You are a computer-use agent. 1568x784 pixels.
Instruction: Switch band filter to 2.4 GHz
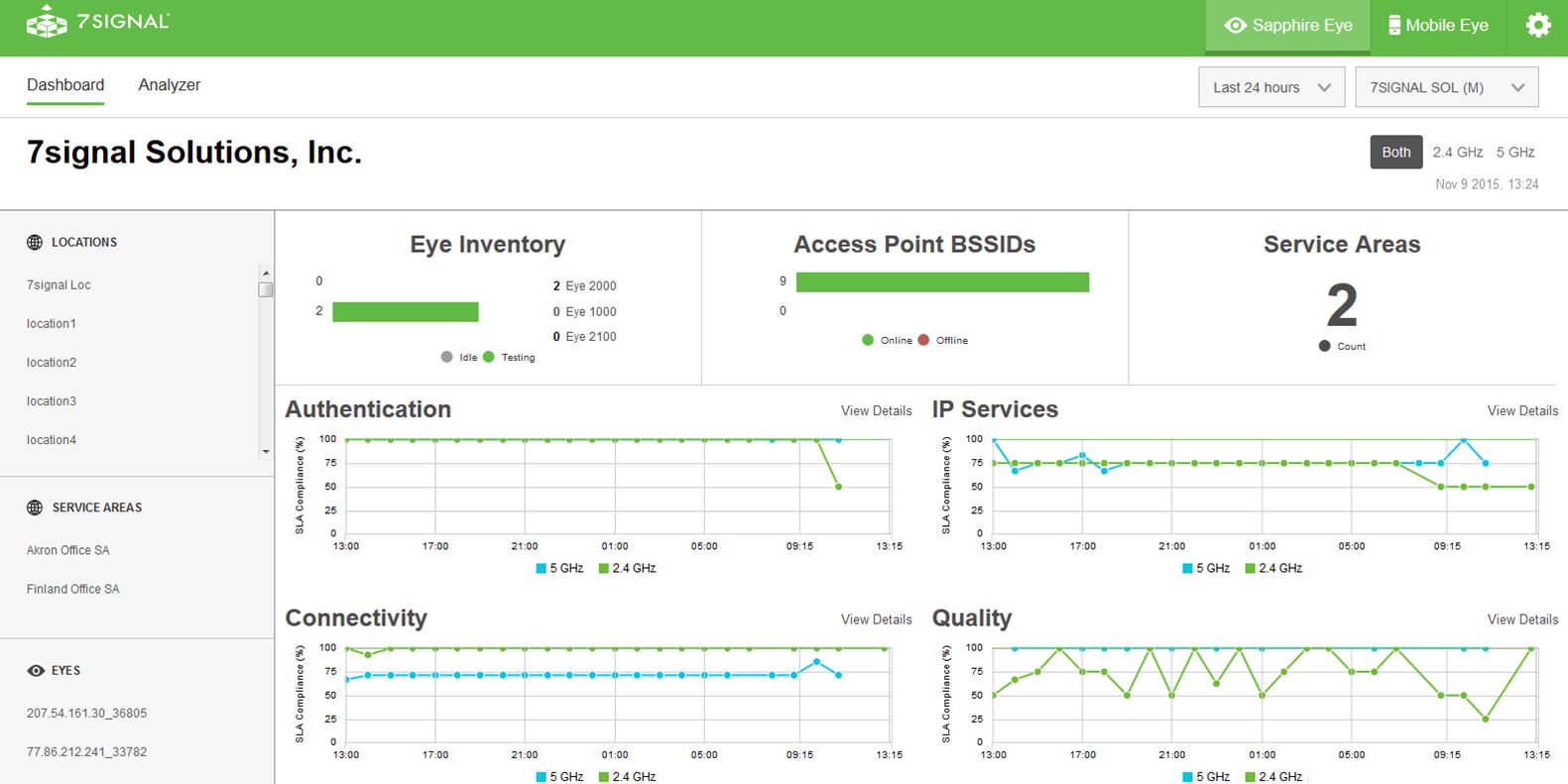click(1457, 153)
